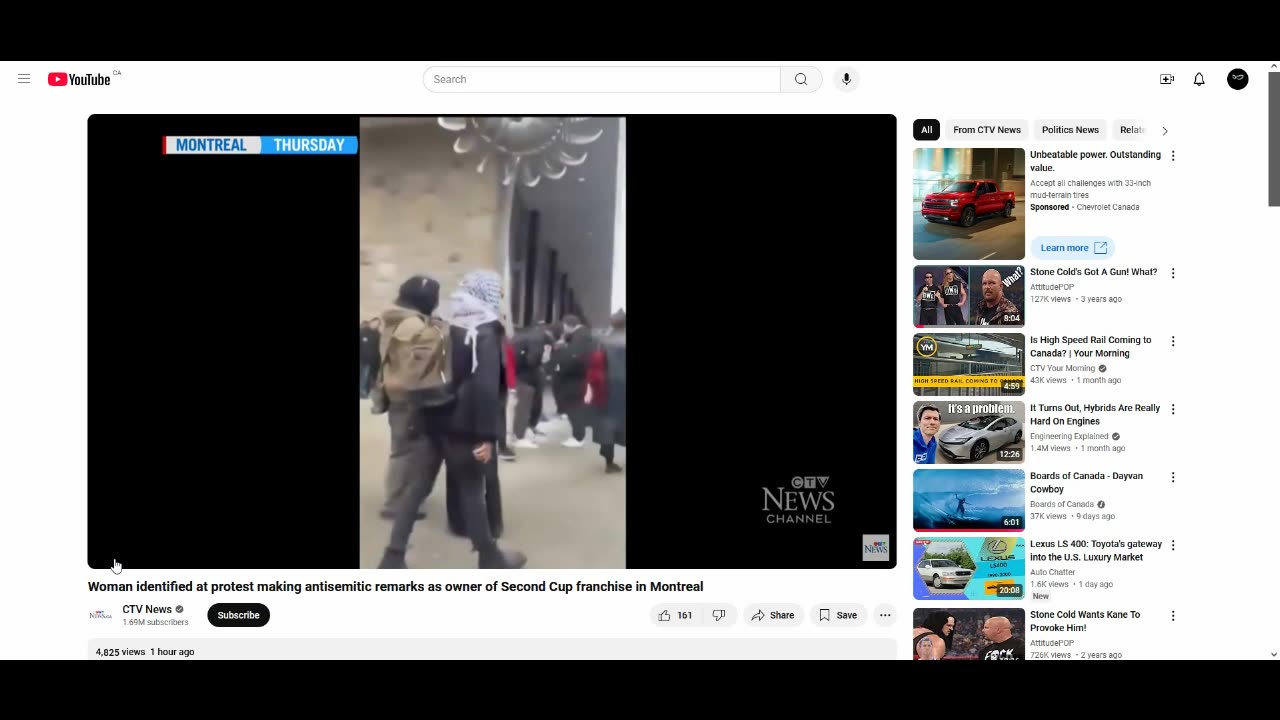
Task: Go to YouTube home via logo
Action: (x=79, y=79)
